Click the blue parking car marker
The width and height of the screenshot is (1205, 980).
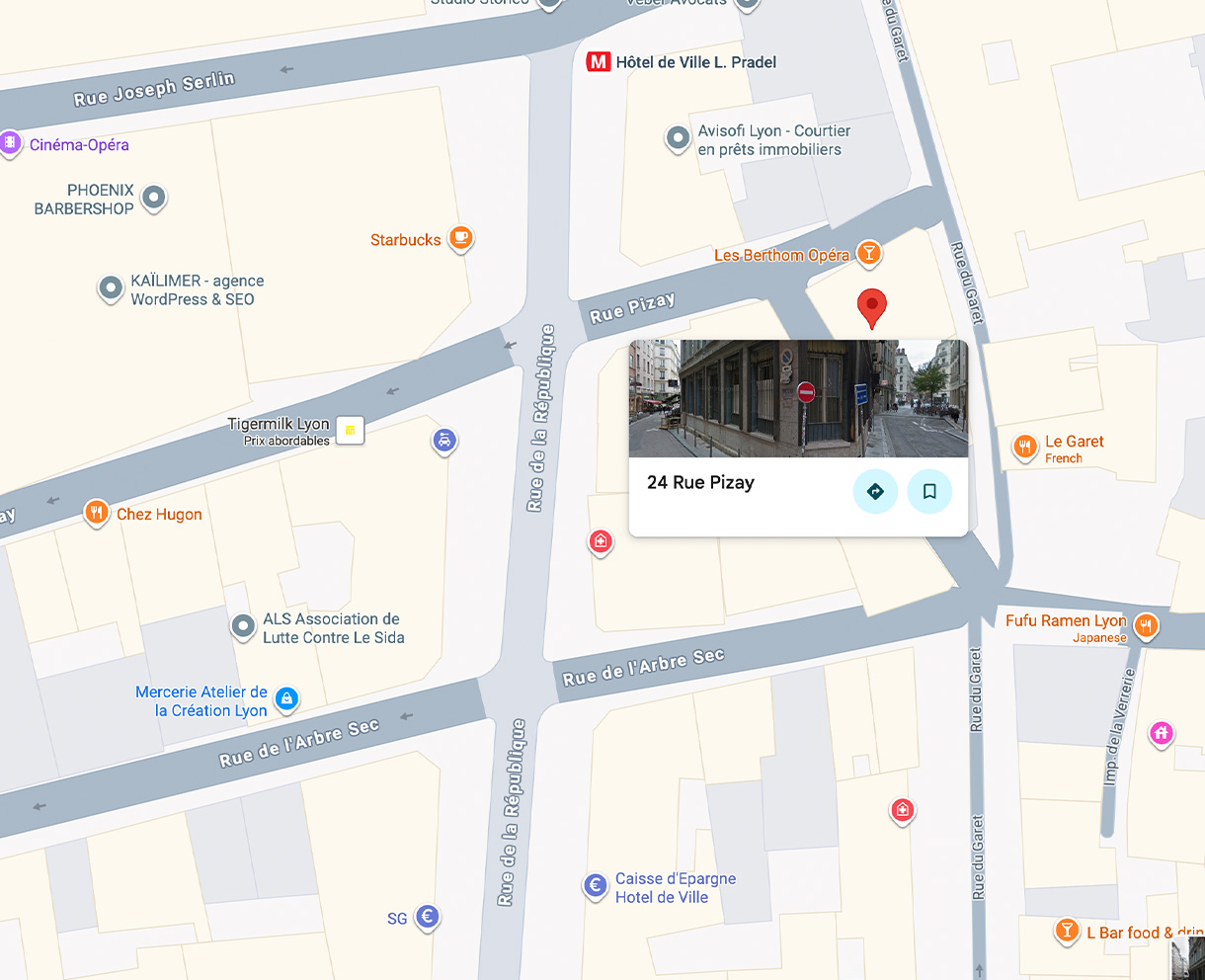[x=444, y=441]
